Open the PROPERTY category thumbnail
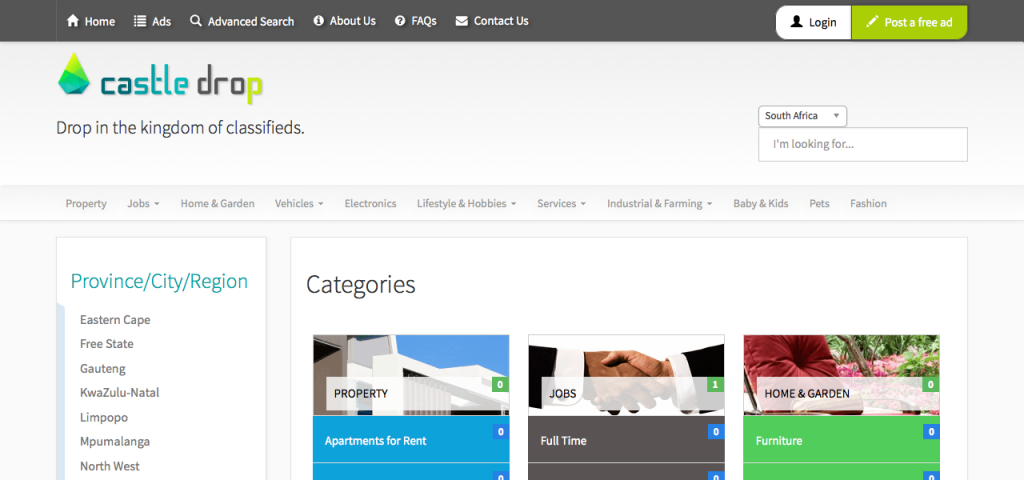This screenshot has height=480, width=1024. point(411,375)
